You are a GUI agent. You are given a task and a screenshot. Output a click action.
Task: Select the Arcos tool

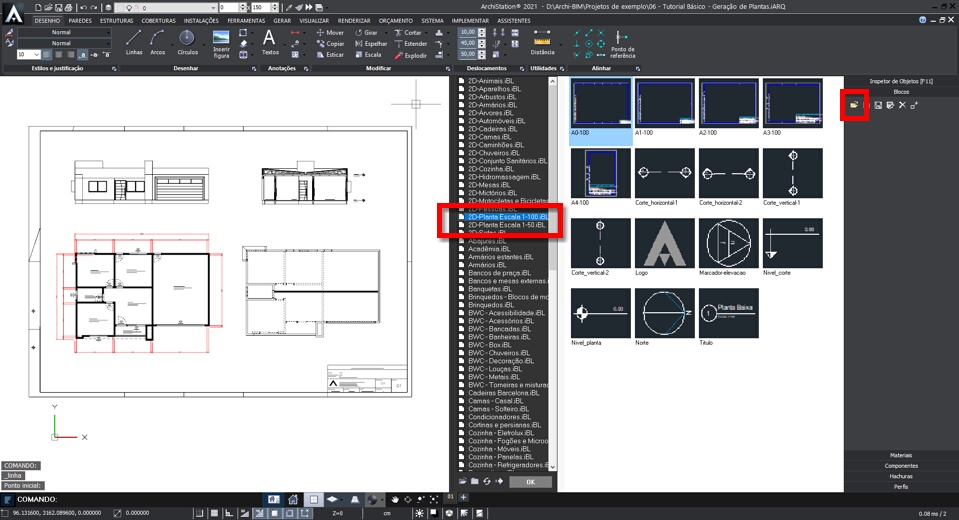157,42
